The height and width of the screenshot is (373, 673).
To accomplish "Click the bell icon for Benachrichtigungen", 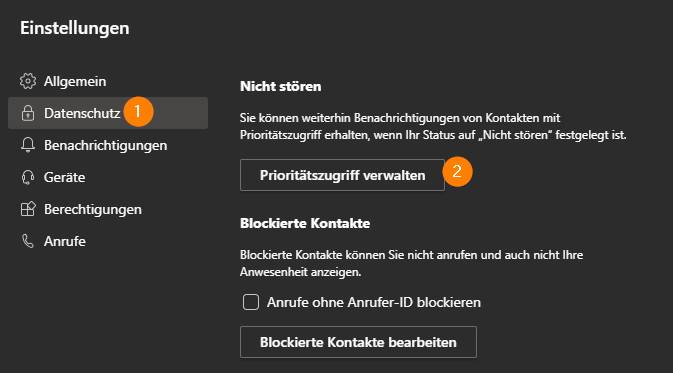I will (28, 145).
